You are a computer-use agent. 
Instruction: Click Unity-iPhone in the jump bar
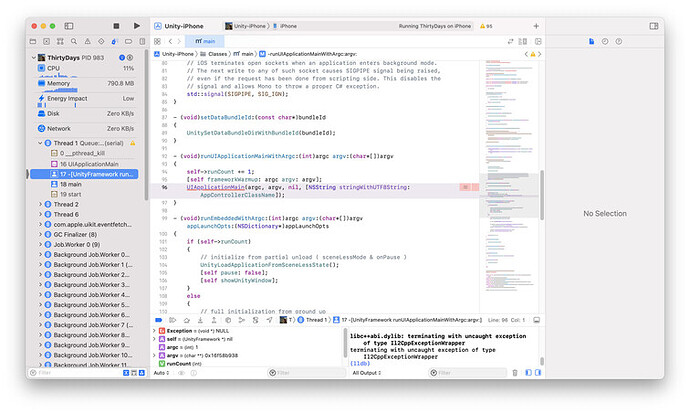174,54
